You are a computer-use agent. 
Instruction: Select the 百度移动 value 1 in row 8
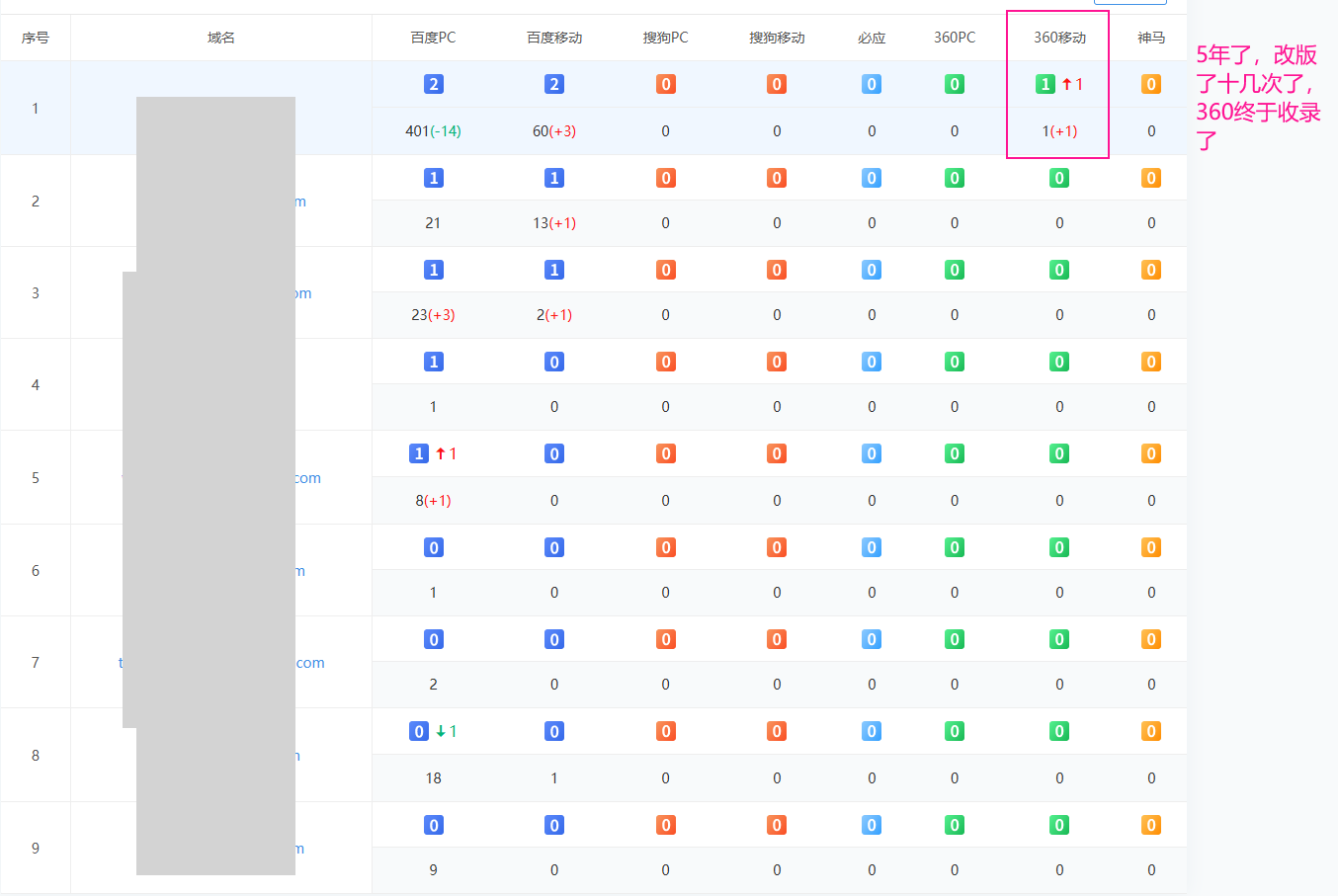coord(554,778)
